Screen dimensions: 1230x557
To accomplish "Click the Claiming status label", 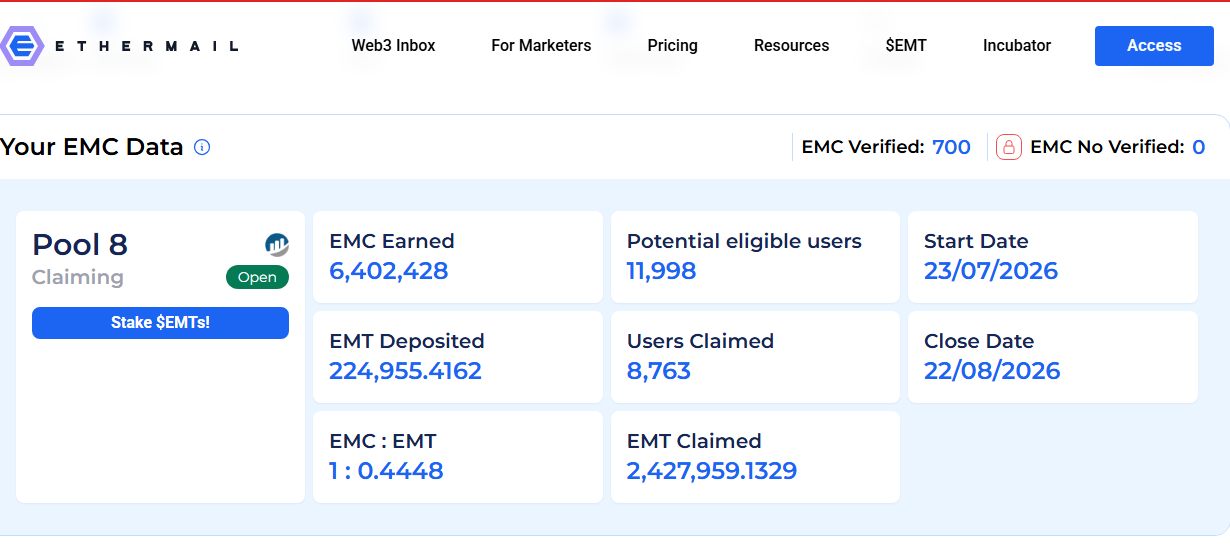I will 78,278.
